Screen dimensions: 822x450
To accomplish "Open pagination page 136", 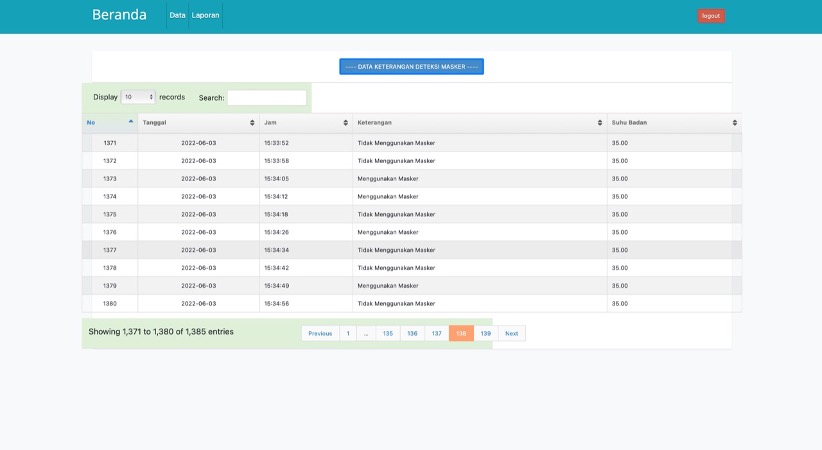I will coord(413,334).
